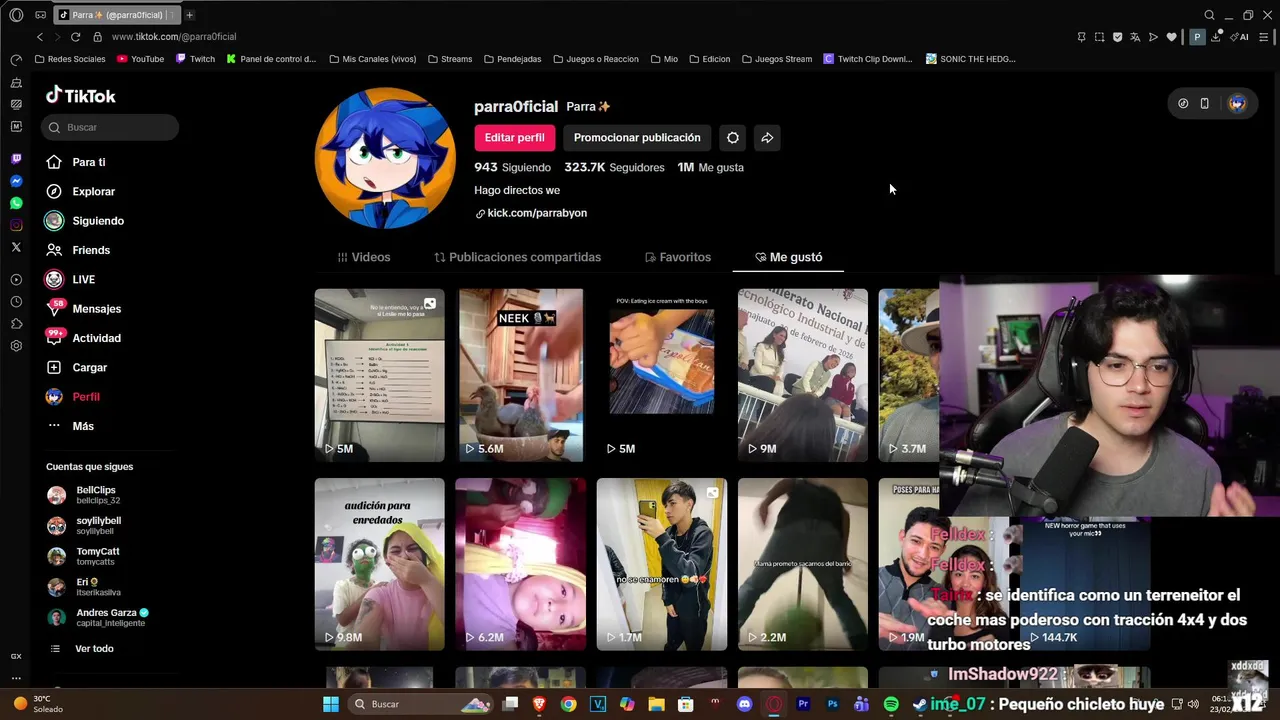Open Easy Setup menu lines icon
Viewport: 1280px width, 720px height.
coord(1264,37)
